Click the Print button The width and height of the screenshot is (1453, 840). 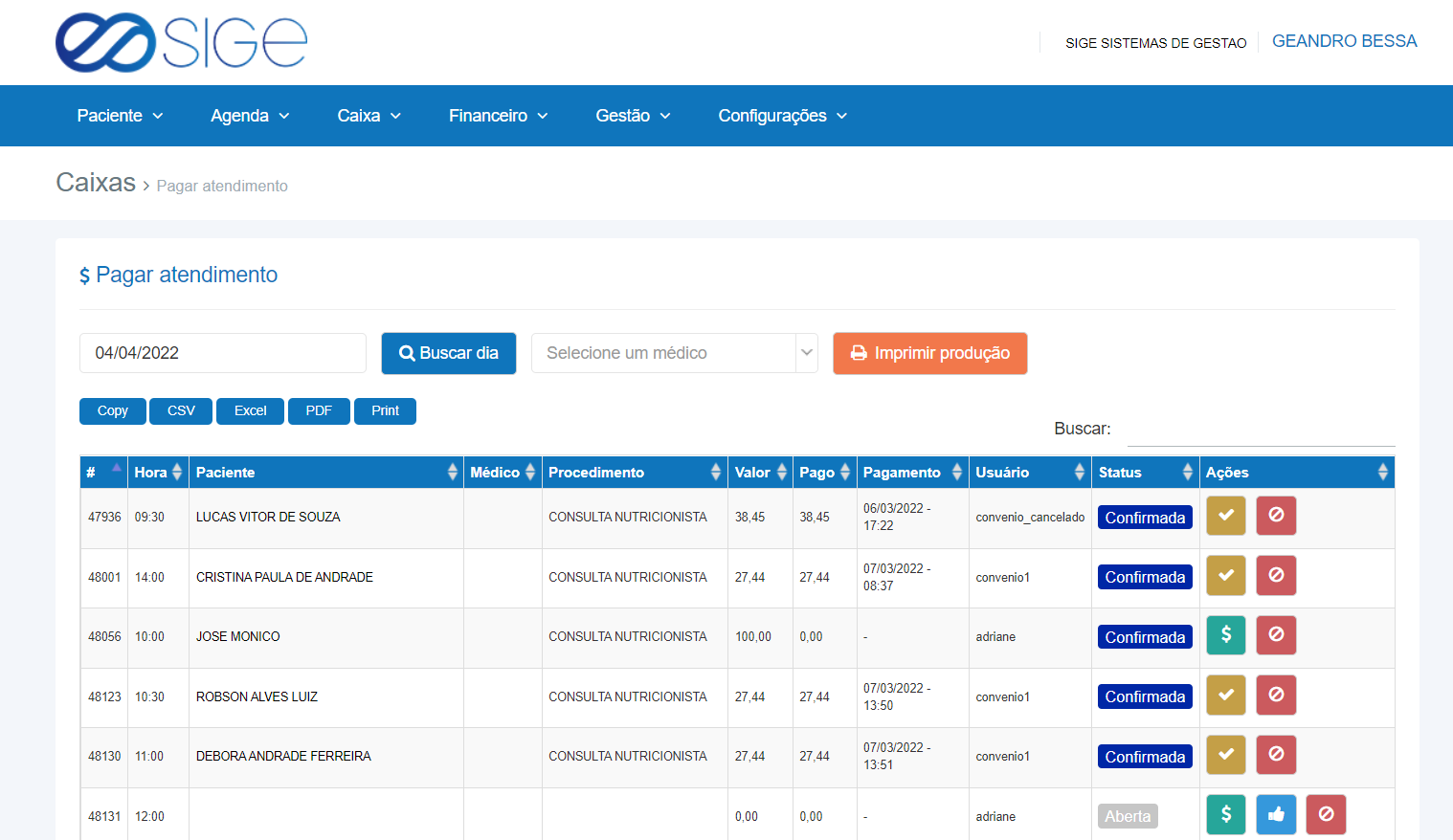click(385, 410)
